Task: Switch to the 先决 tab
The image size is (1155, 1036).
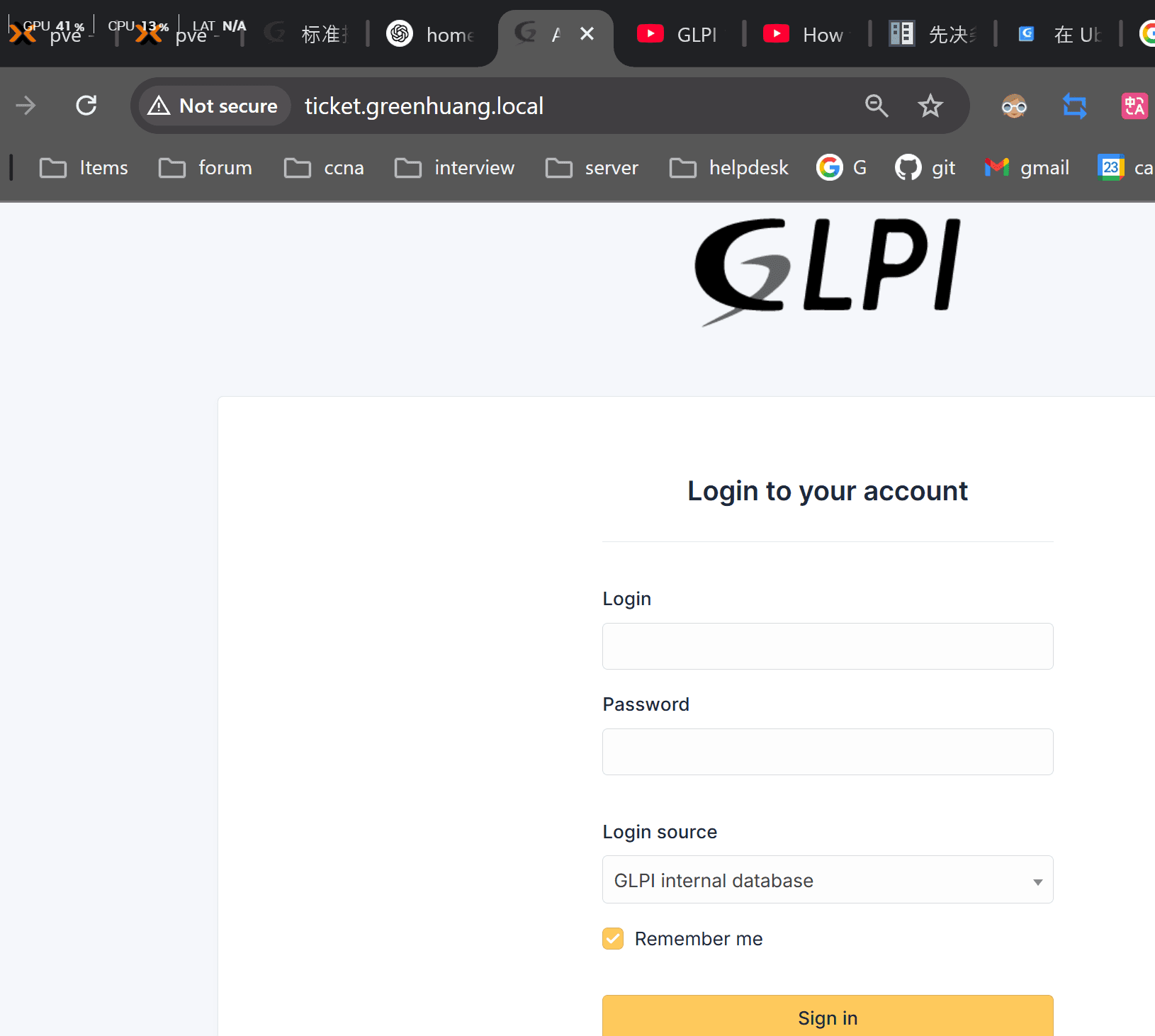Action: coord(933,33)
